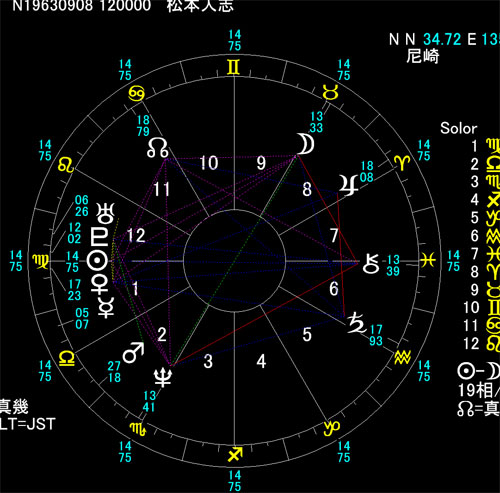Select the yellow Aries sign glyph
This screenshot has height=493, width=500.
(402, 163)
